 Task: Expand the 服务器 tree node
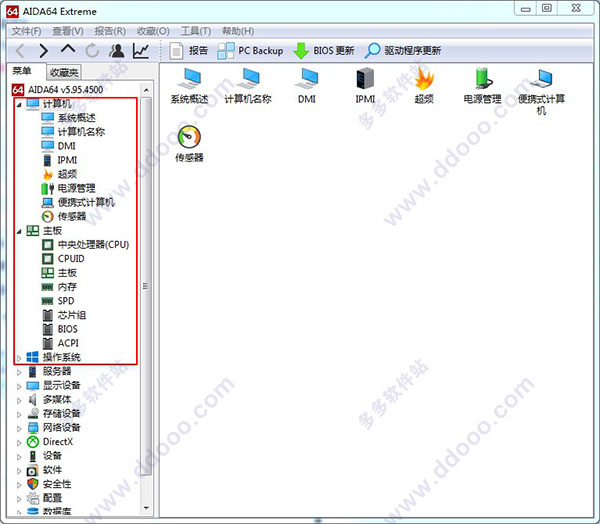click(19, 372)
